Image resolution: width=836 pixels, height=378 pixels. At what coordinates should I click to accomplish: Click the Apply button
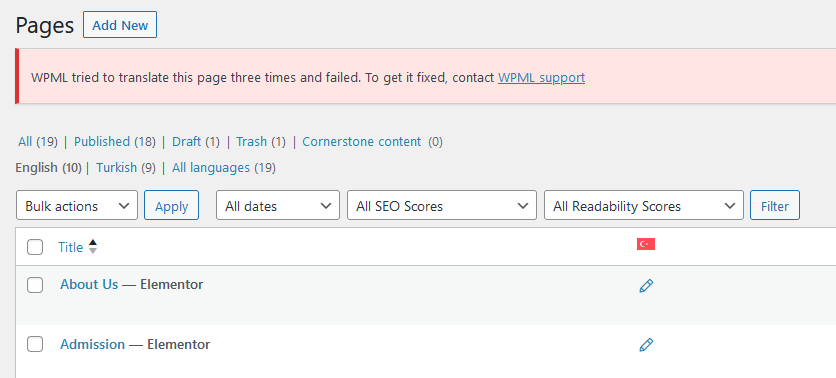point(172,205)
